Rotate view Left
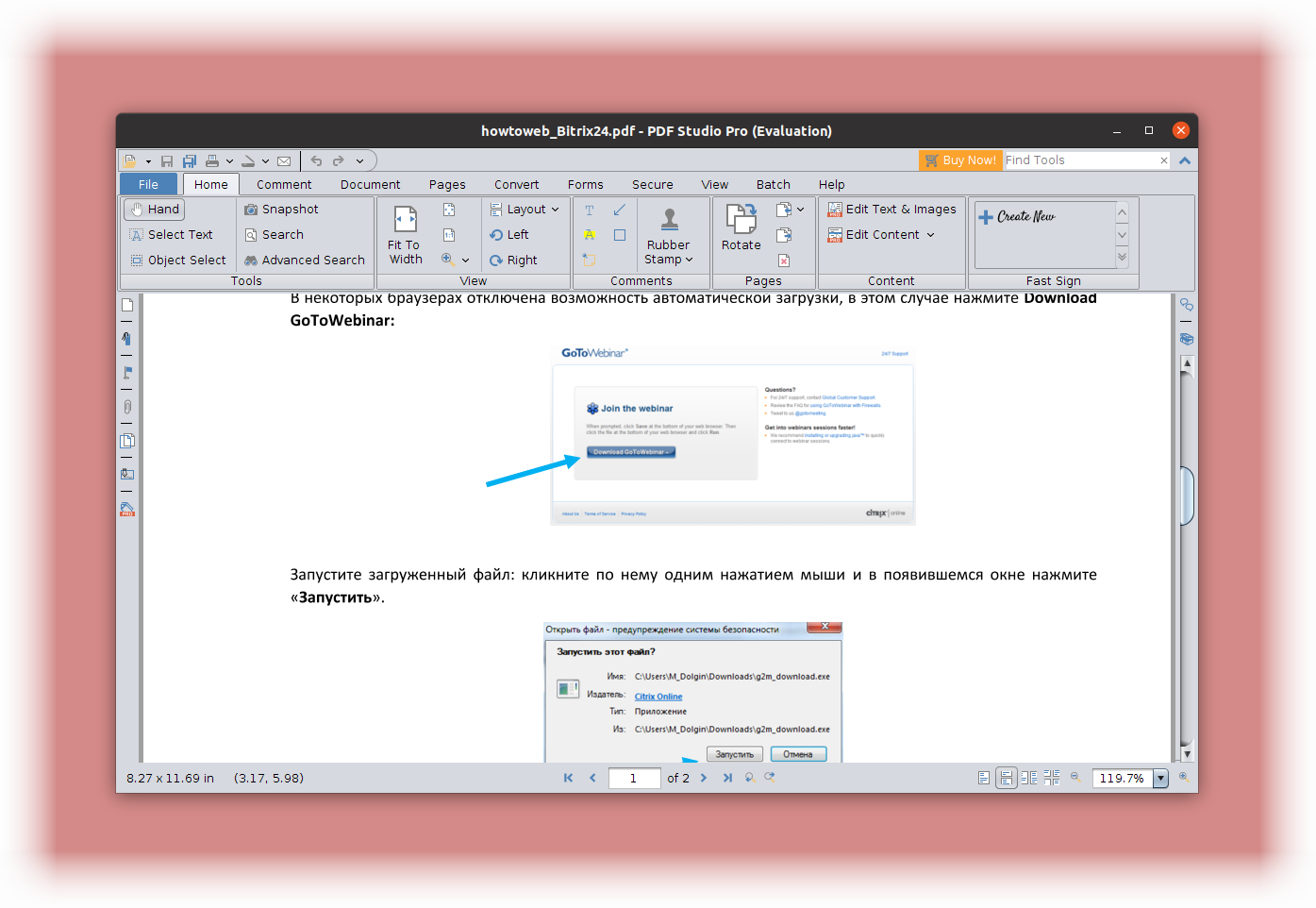1316x908 pixels. pos(508,235)
